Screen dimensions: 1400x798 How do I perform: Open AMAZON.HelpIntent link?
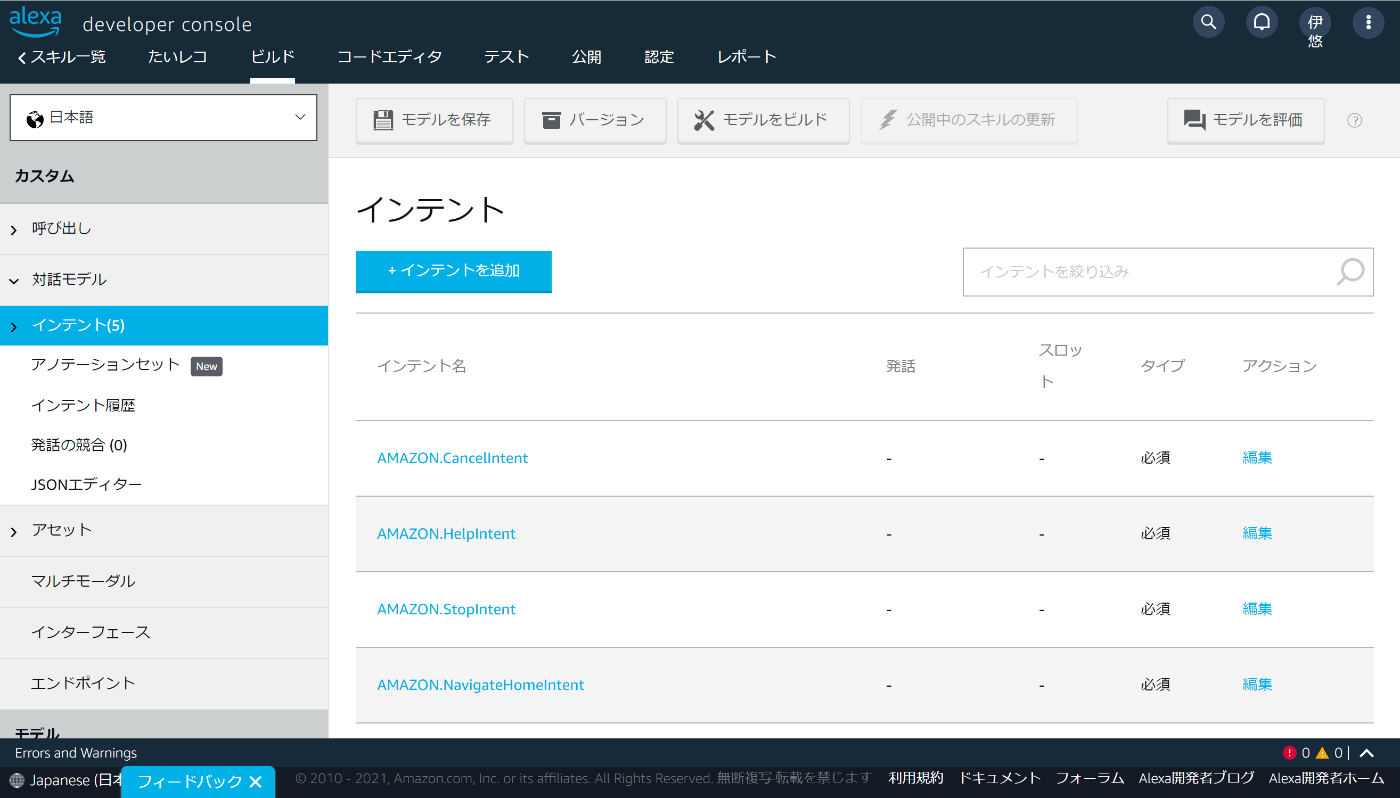click(446, 534)
